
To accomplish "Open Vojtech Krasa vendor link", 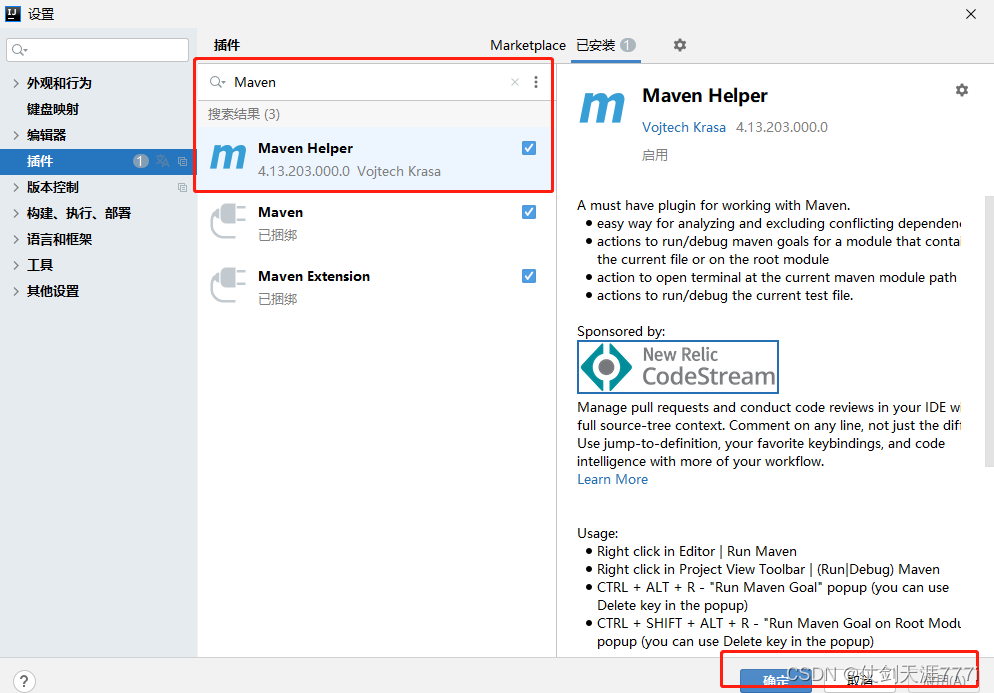I will [683, 127].
